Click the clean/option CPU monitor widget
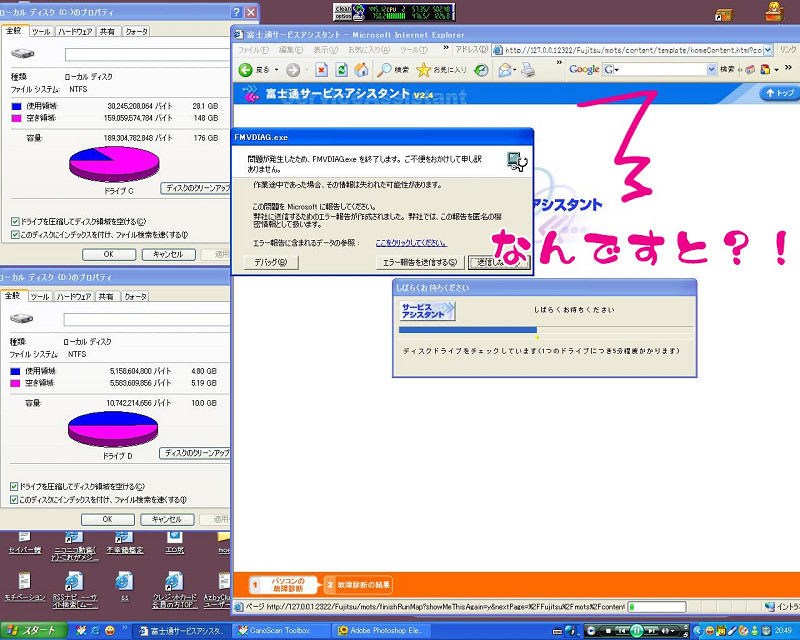 click(x=394, y=12)
